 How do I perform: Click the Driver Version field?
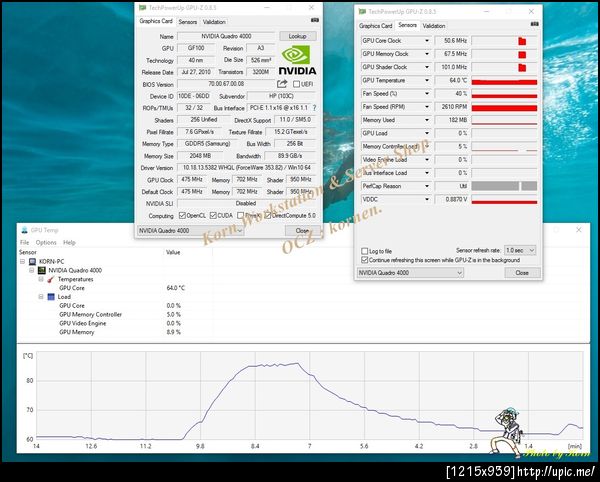[x=246, y=168]
